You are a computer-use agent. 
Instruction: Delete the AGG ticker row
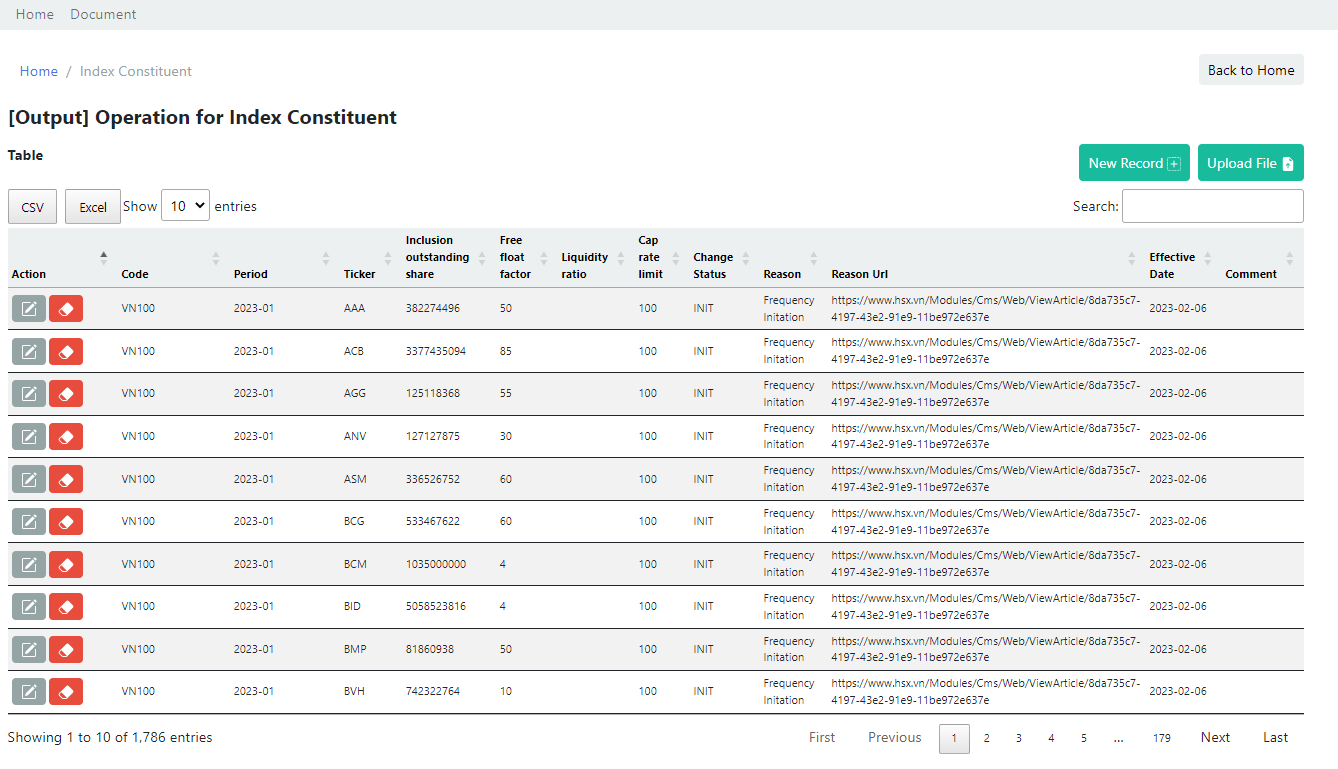[x=66, y=394]
